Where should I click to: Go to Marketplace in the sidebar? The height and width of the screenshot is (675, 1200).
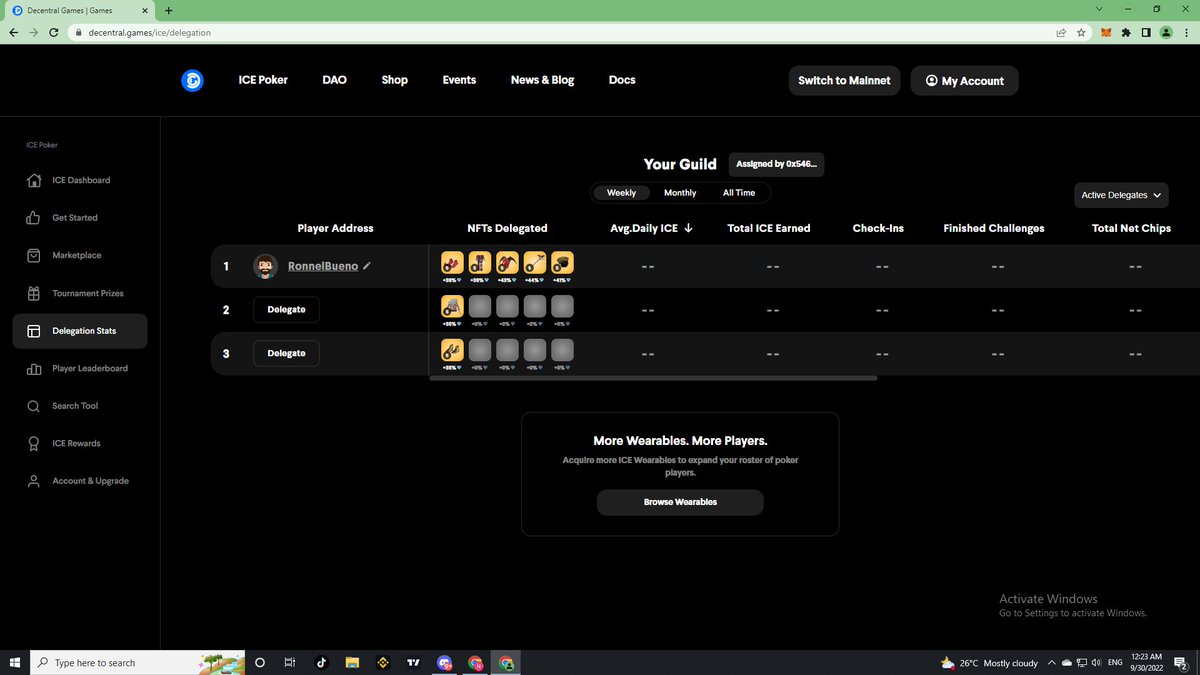(x=80, y=256)
